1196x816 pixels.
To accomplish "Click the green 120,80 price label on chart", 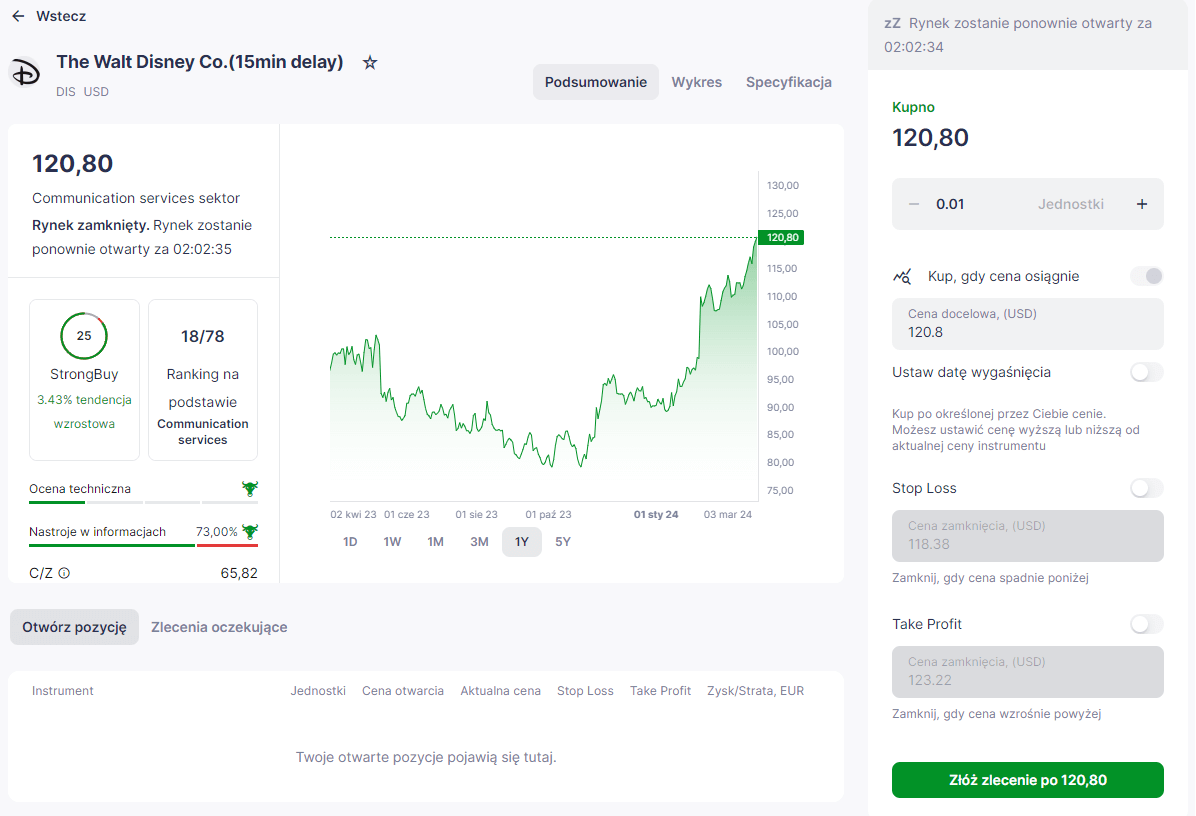I will coord(781,237).
